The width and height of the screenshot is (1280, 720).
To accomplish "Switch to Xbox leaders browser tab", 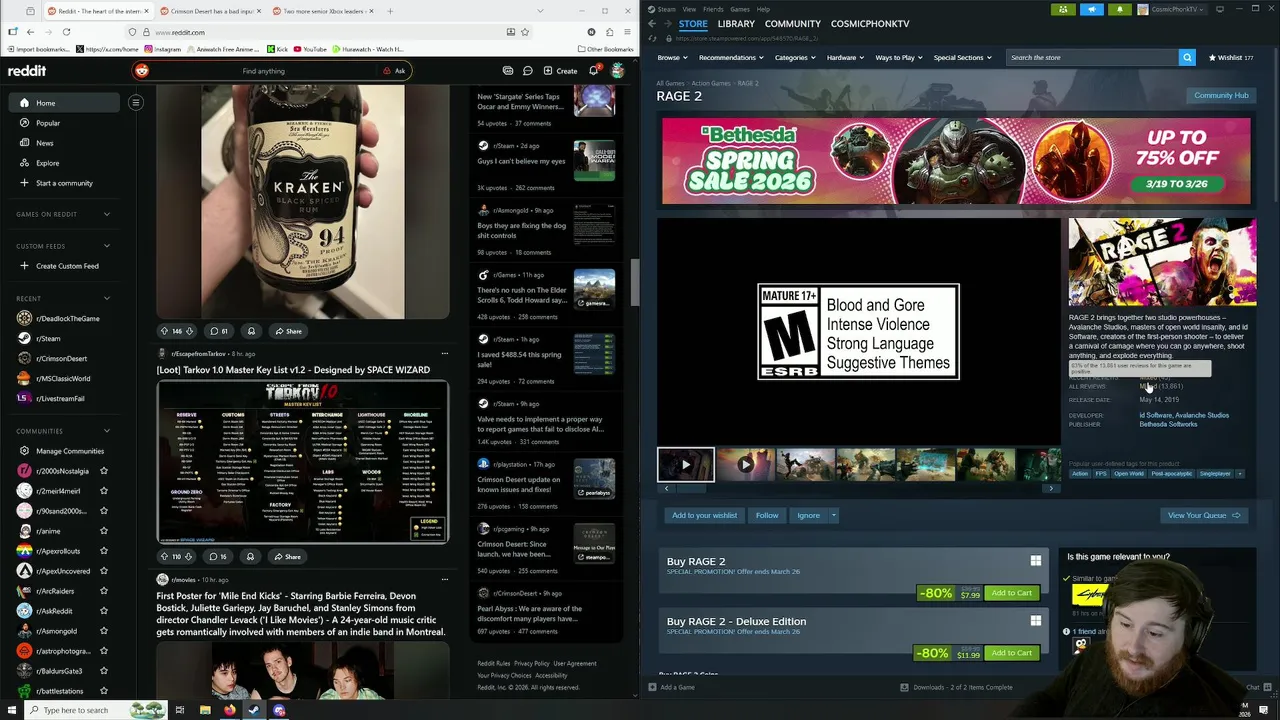I will tap(325, 11).
